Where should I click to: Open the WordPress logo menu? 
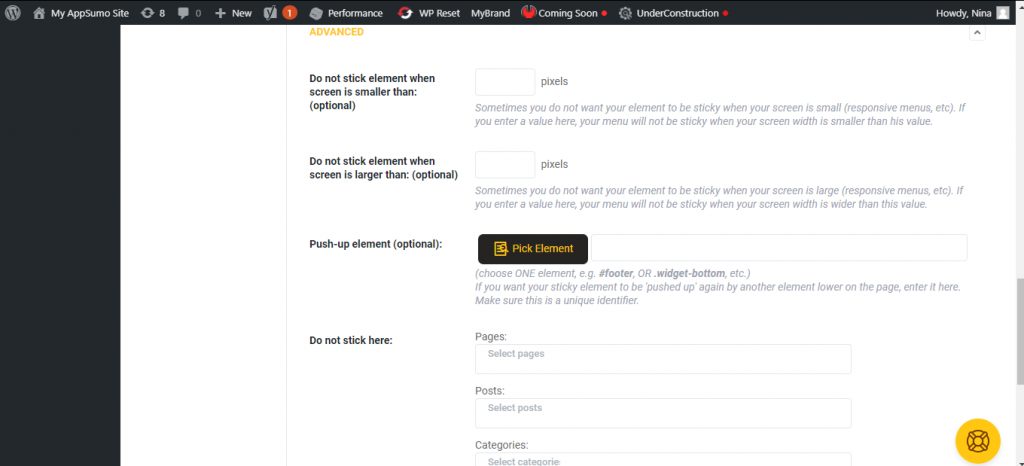point(12,13)
